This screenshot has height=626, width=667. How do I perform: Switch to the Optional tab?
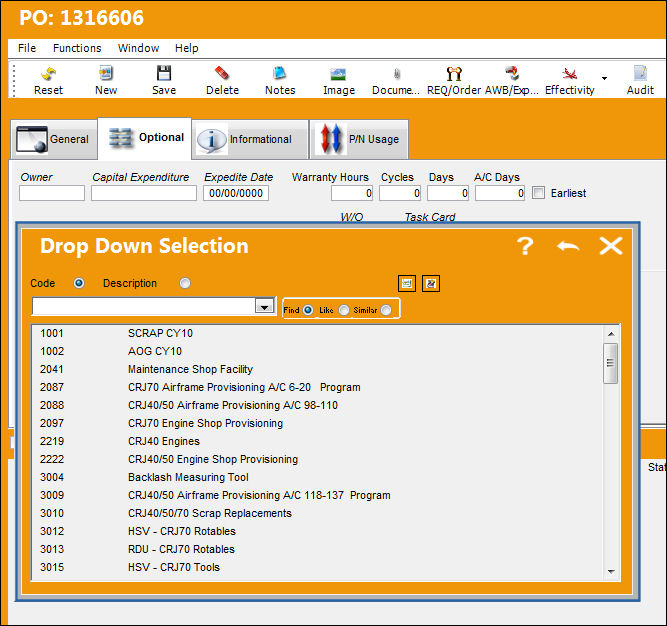tap(145, 138)
